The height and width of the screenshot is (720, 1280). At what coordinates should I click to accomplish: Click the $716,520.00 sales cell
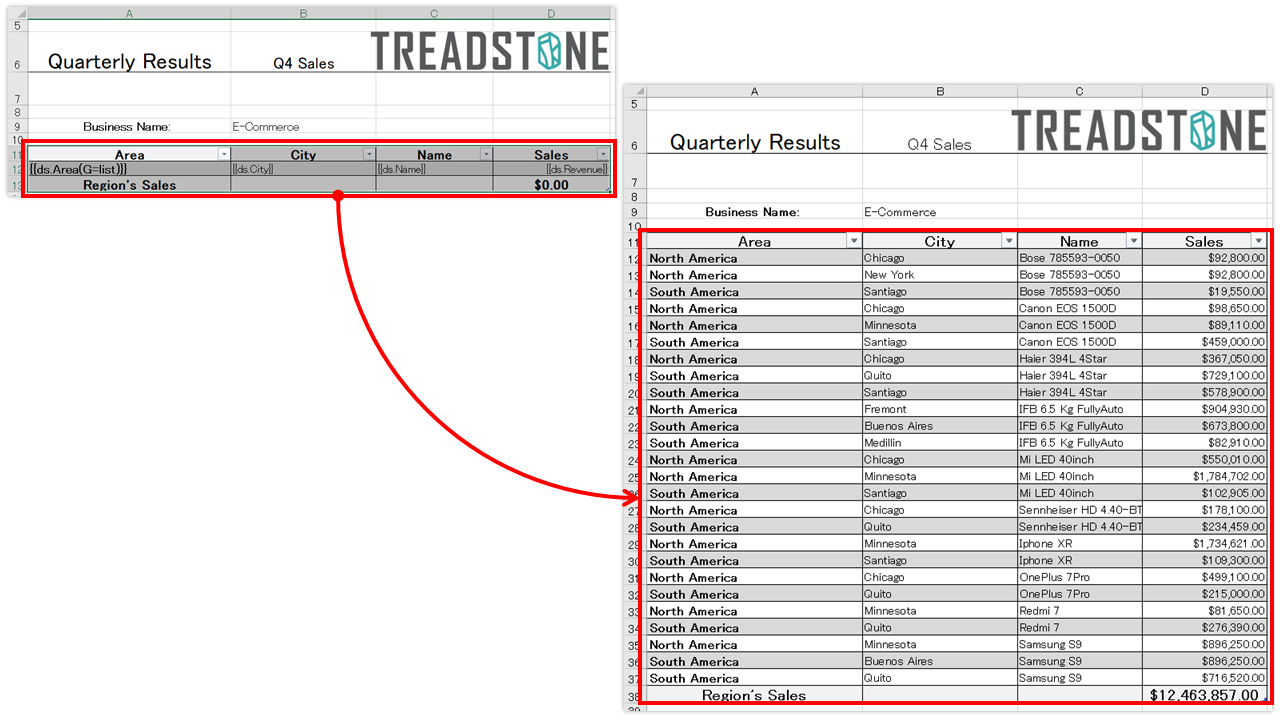pos(1205,678)
